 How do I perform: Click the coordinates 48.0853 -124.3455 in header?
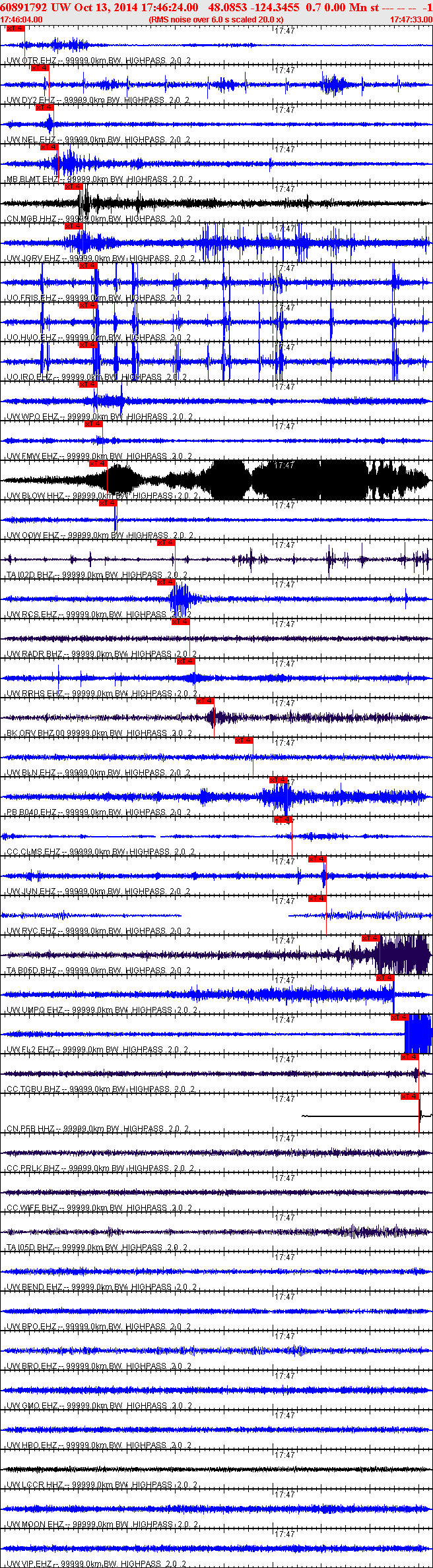(253, 7)
